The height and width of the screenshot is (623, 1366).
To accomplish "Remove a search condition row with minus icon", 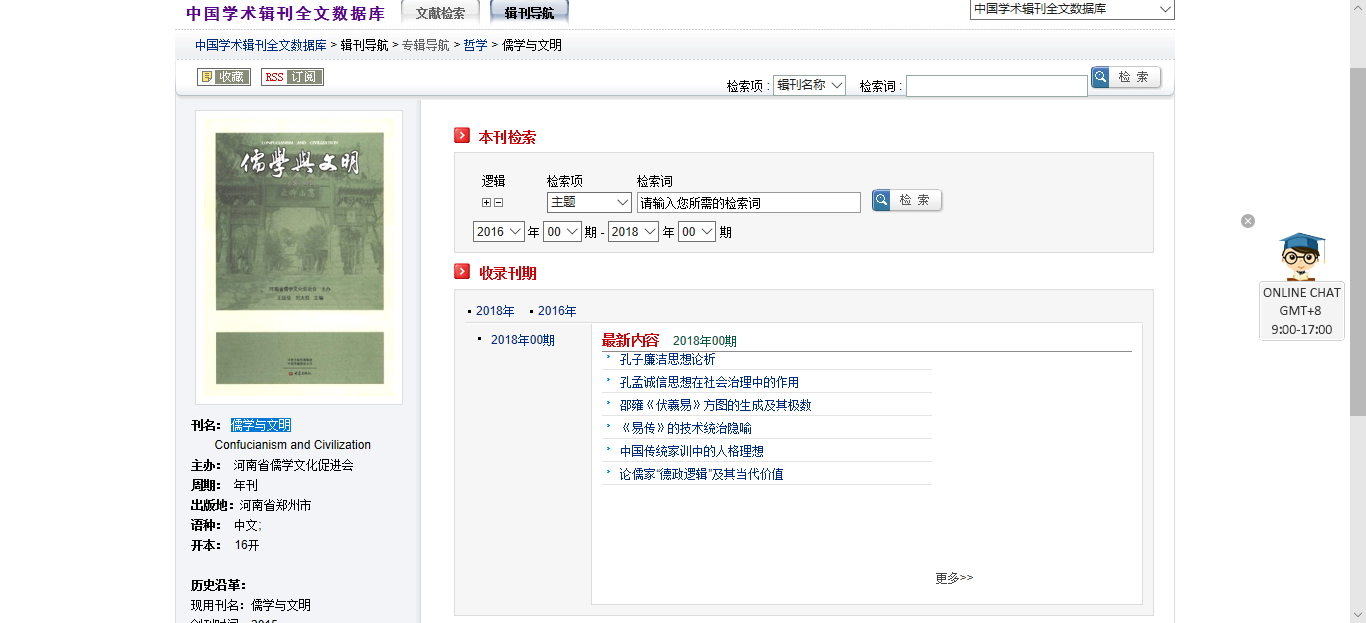I will tap(498, 203).
